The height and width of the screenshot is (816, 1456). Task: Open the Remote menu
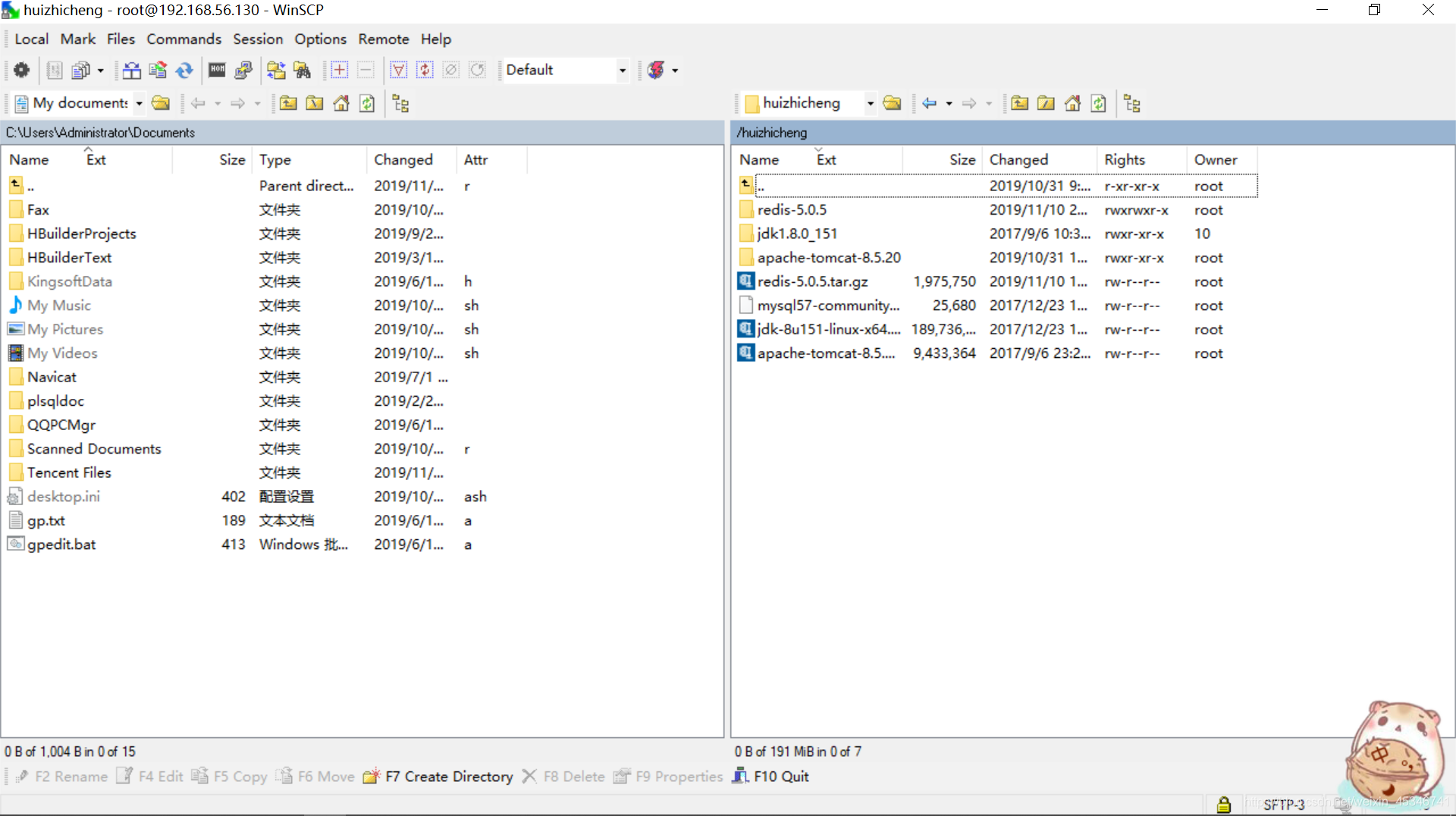point(384,39)
